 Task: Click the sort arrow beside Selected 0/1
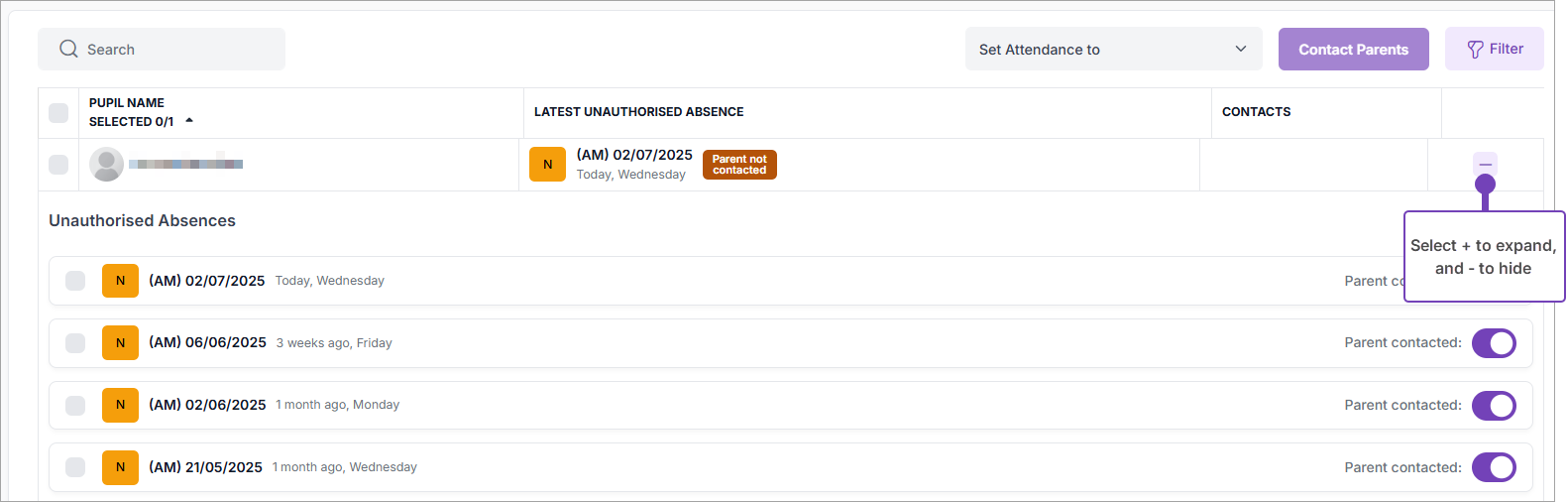pyautogui.click(x=189, y=121)
